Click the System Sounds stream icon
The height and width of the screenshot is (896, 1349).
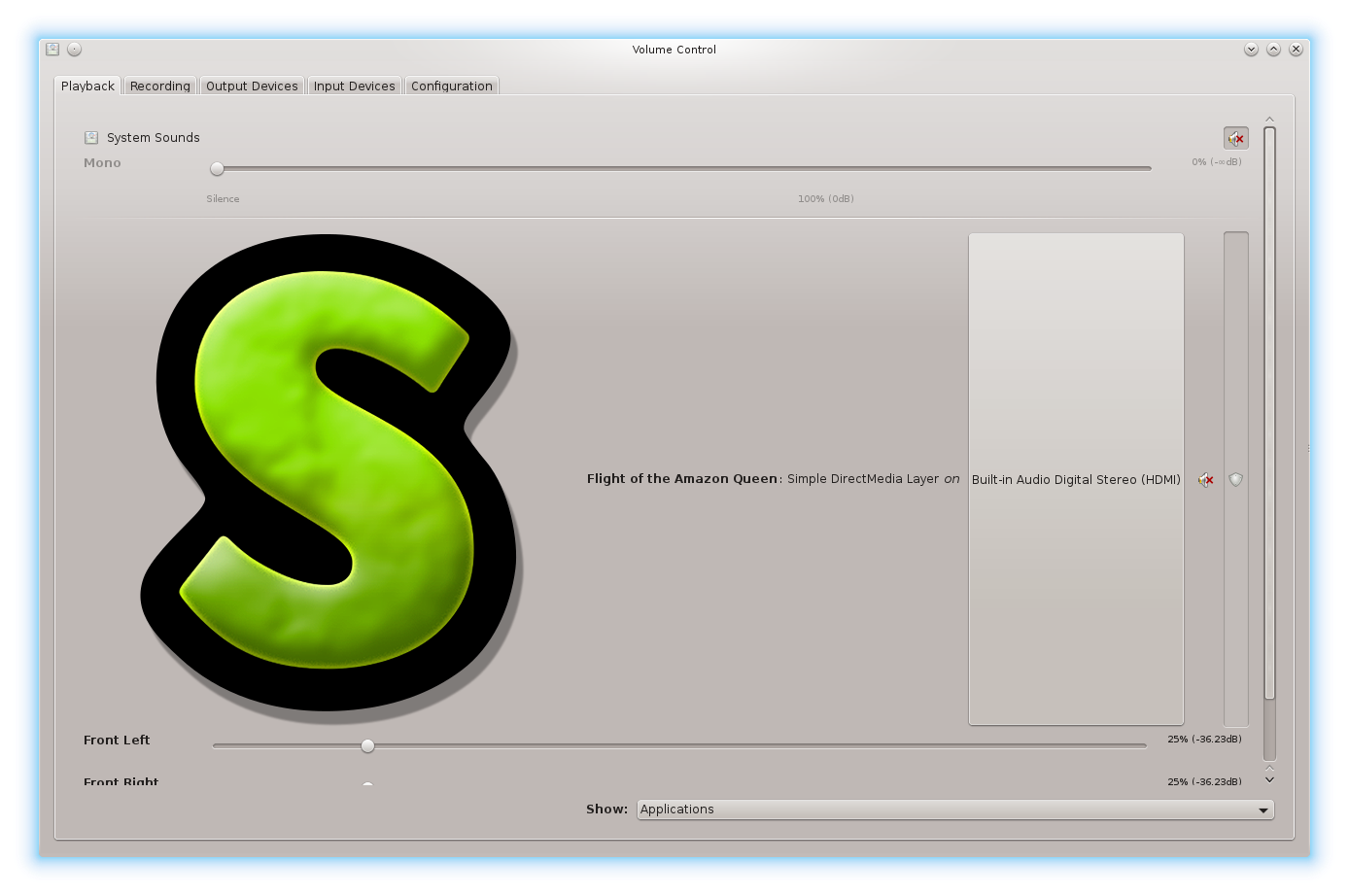tap(91, 138)
